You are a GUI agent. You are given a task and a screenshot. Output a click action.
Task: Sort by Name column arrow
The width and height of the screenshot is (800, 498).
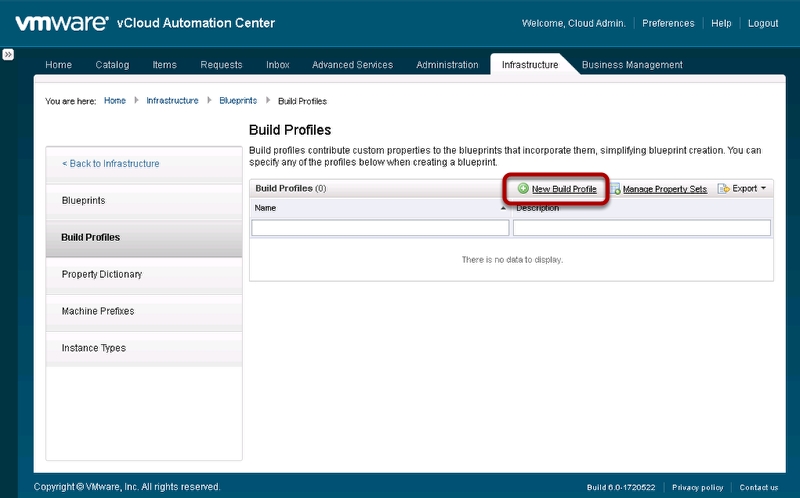coord(503,208)
